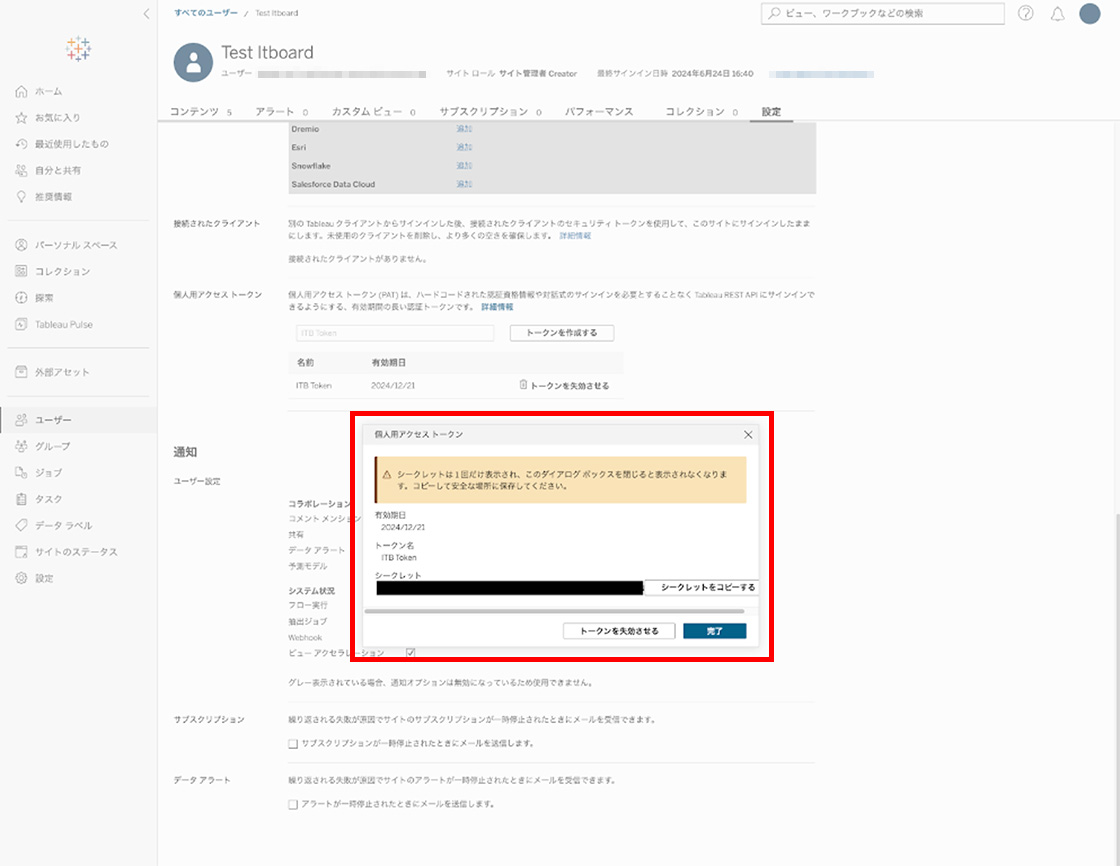
Task: Switch to the Subscriptions (サブスクリプション) tab
Action: click(x=484, y=112)
